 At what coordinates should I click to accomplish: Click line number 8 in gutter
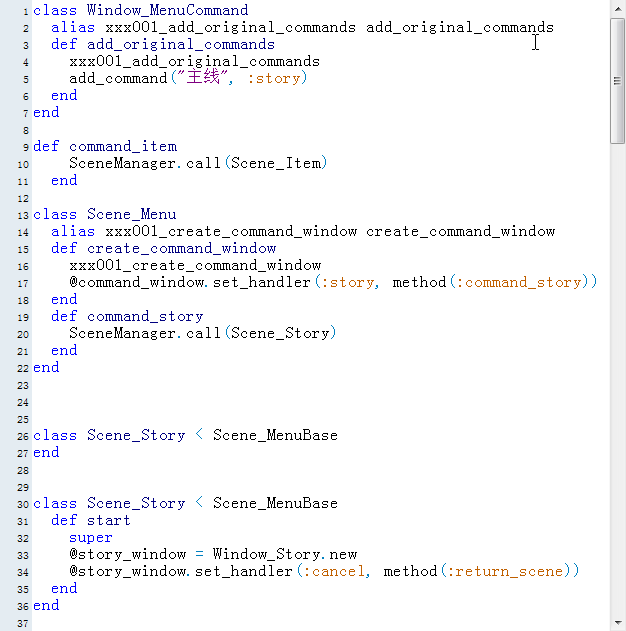(26, 130)
